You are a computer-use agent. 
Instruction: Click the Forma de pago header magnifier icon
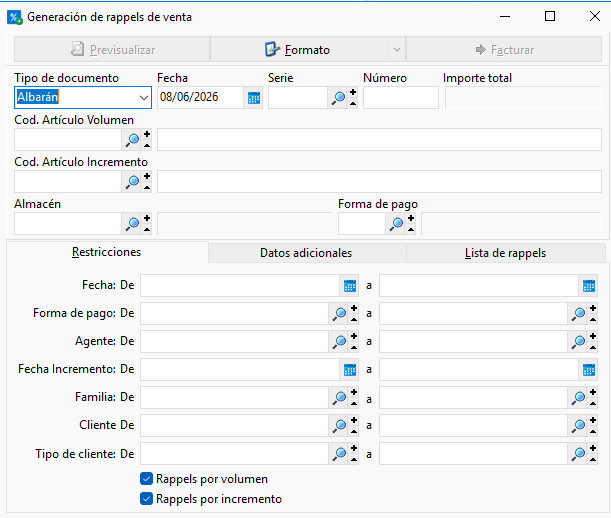pyautogui.click(x=397, y=224)
